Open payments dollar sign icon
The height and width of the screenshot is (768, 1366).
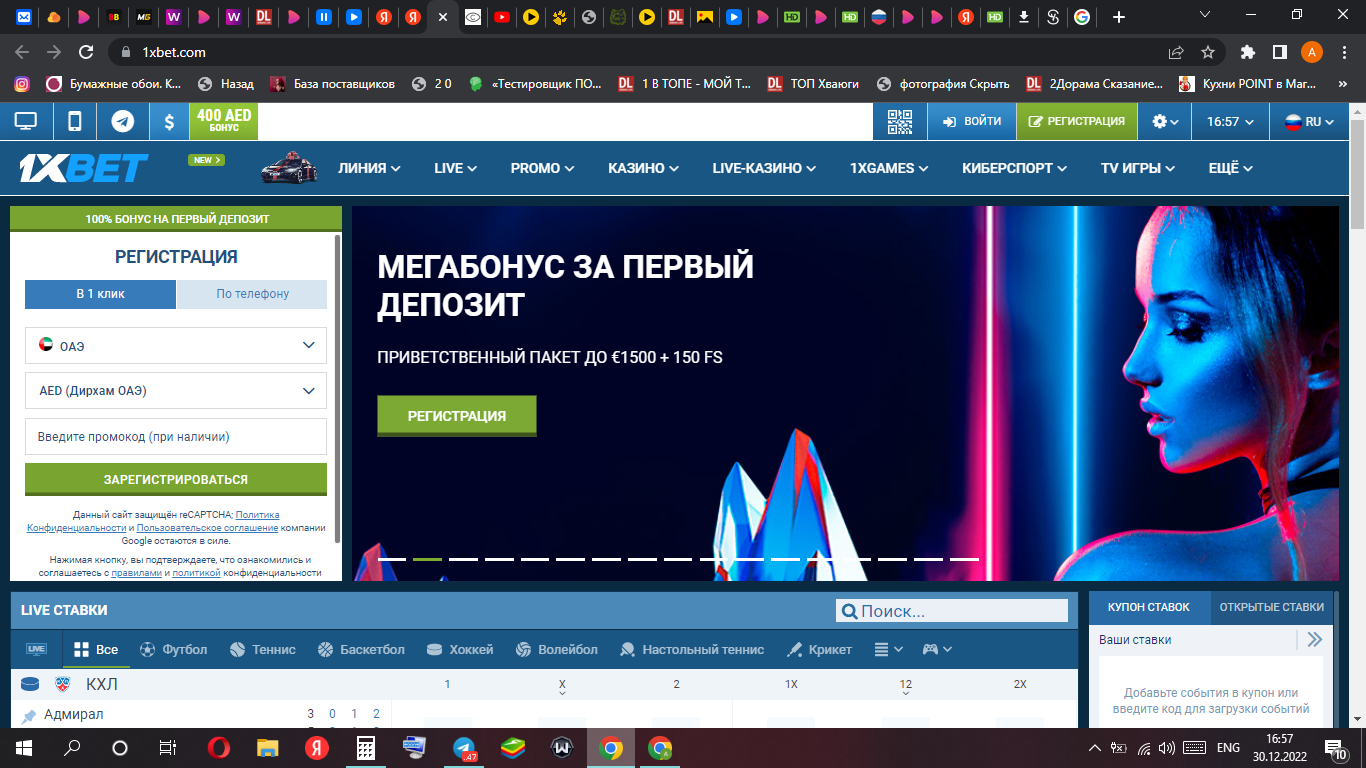[169, 121]
